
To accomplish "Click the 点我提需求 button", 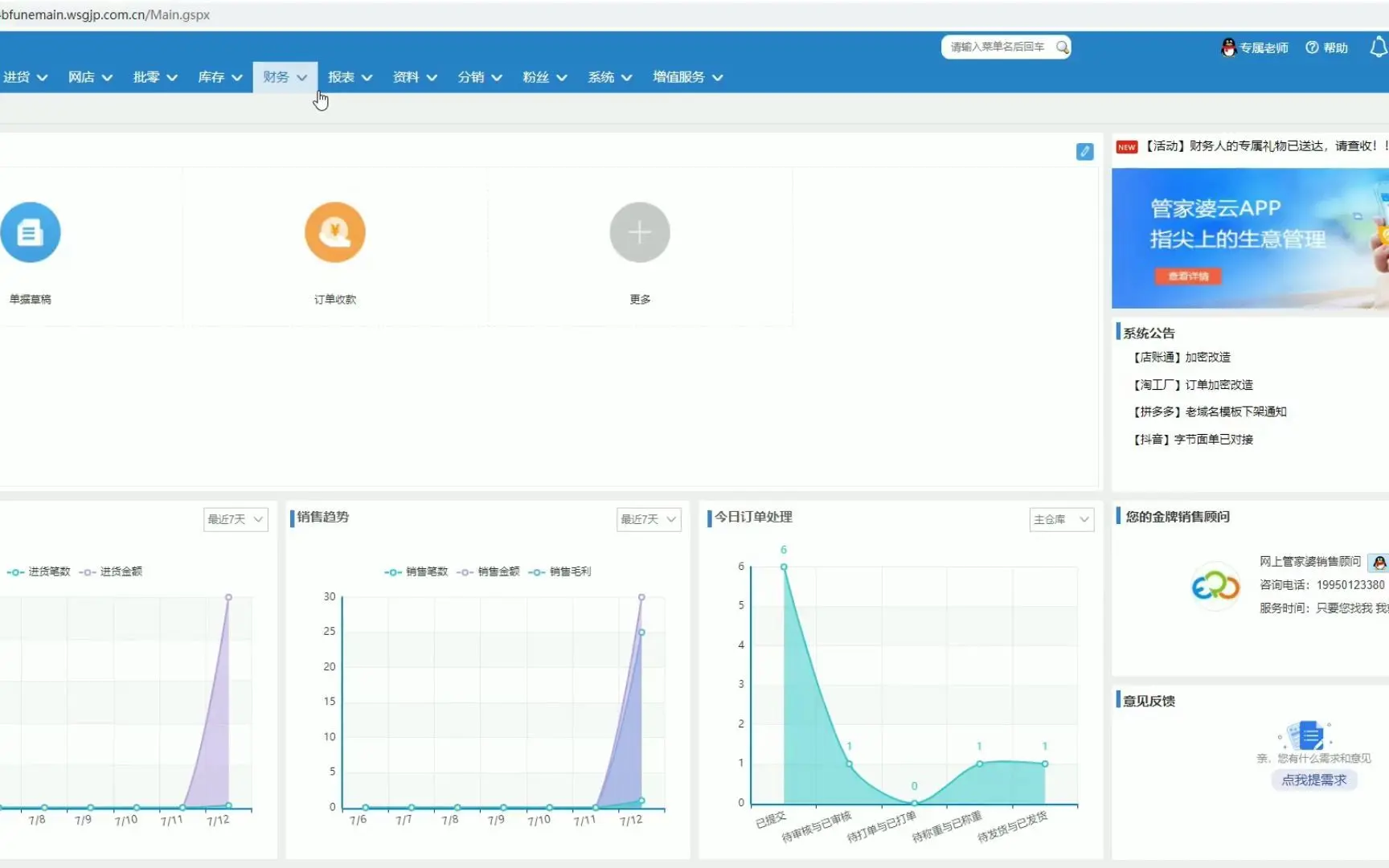I will 1313,780.
